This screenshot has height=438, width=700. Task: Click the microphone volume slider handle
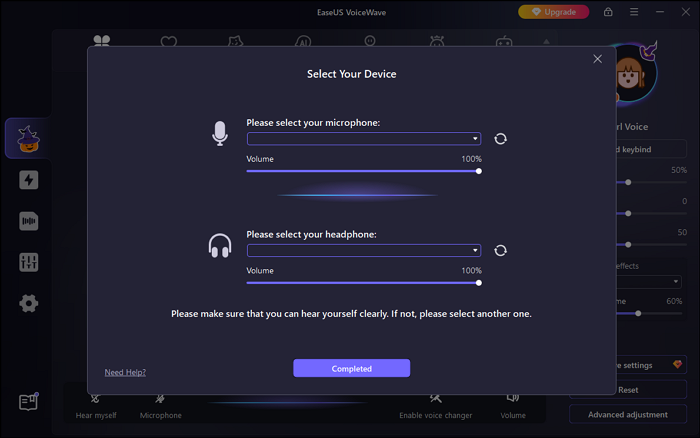point(479,171)
